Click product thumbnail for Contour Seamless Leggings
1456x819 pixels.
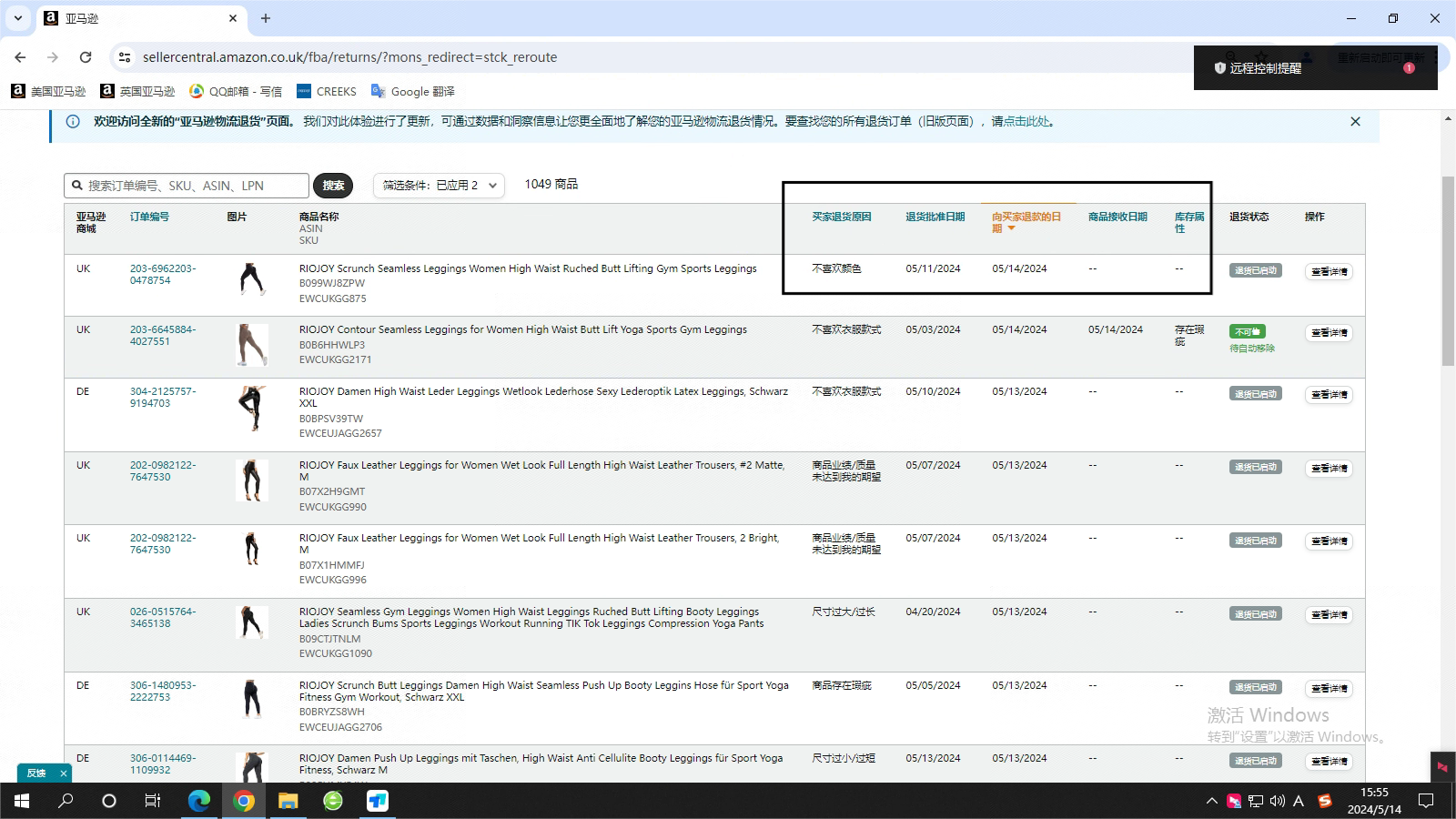[252, 345]
